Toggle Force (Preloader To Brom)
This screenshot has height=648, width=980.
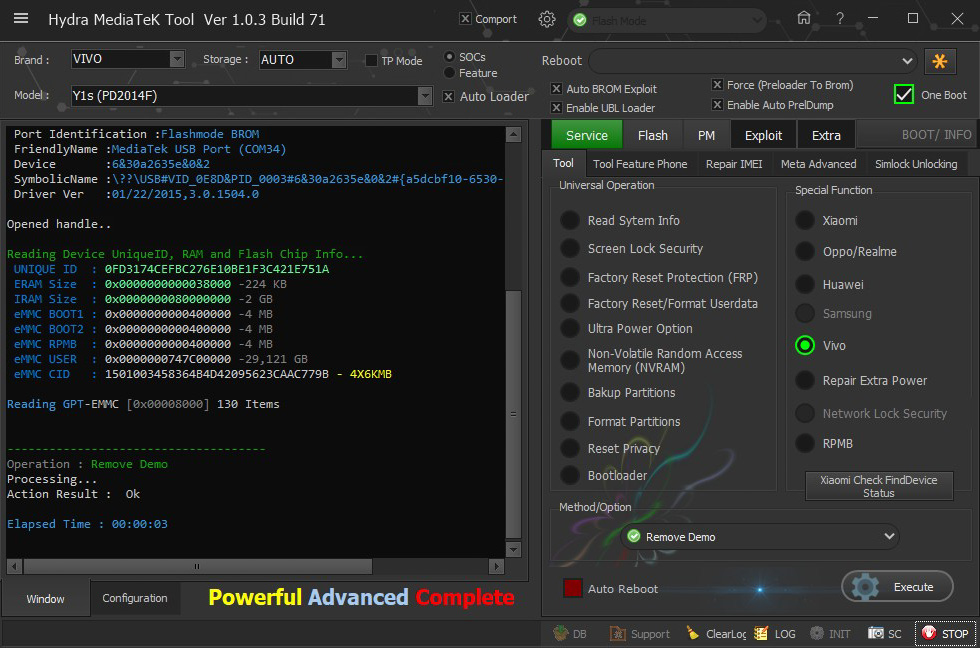(x=718, y=84)
